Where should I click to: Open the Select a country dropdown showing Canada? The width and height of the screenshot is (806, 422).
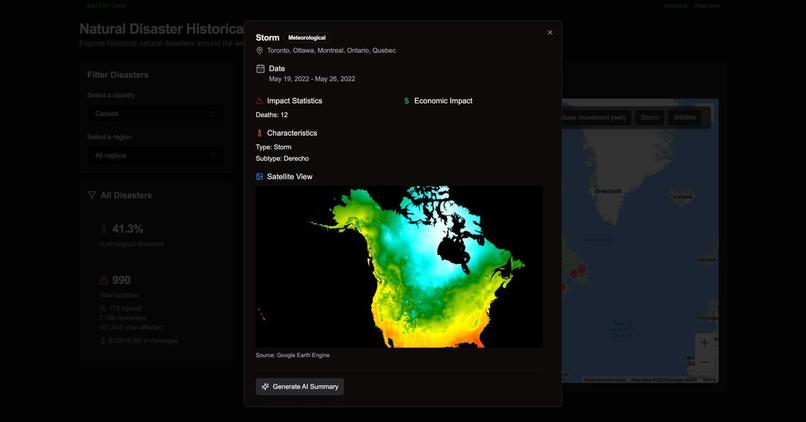[155, 114]
